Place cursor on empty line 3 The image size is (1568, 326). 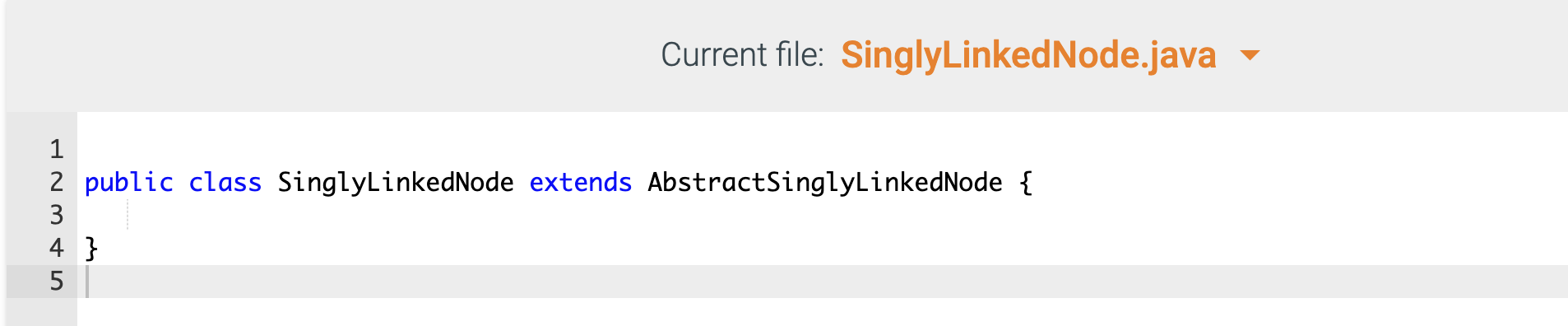(x=823, y=216)
